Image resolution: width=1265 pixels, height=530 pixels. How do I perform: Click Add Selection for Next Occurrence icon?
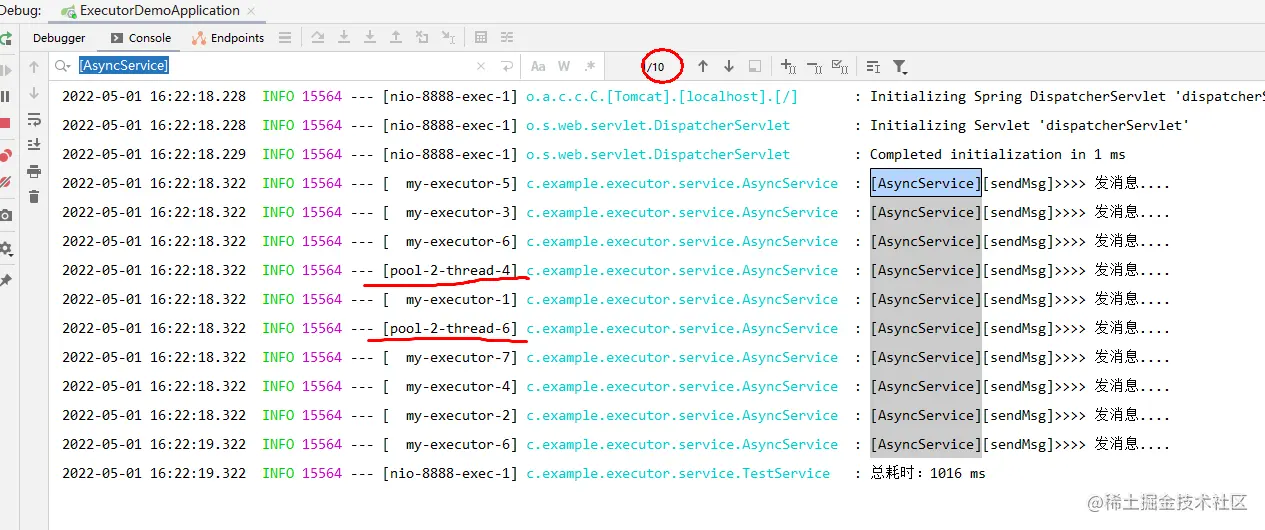[x=788, y=66]
